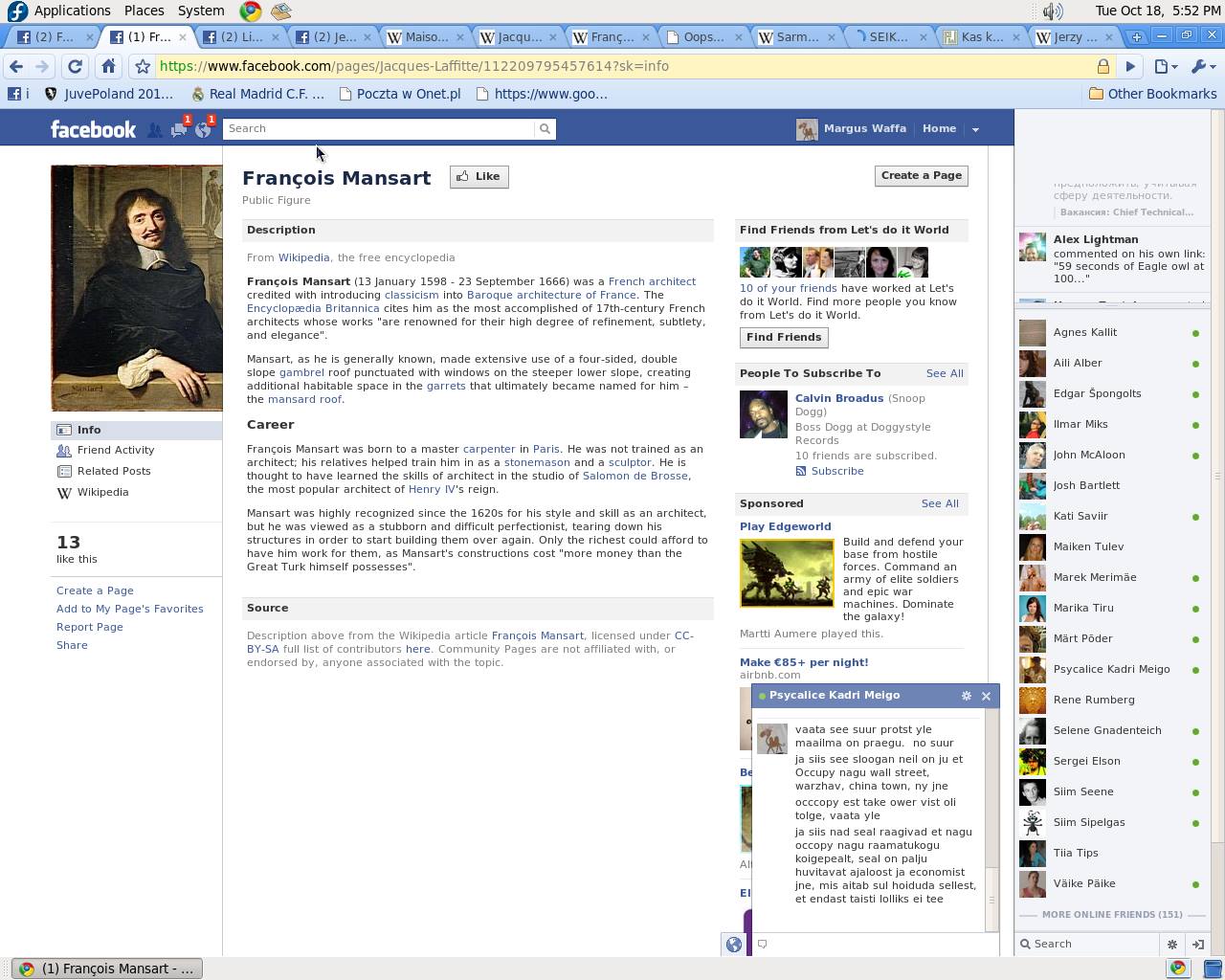Open chat with Sergei Elson

[1110, 761]
